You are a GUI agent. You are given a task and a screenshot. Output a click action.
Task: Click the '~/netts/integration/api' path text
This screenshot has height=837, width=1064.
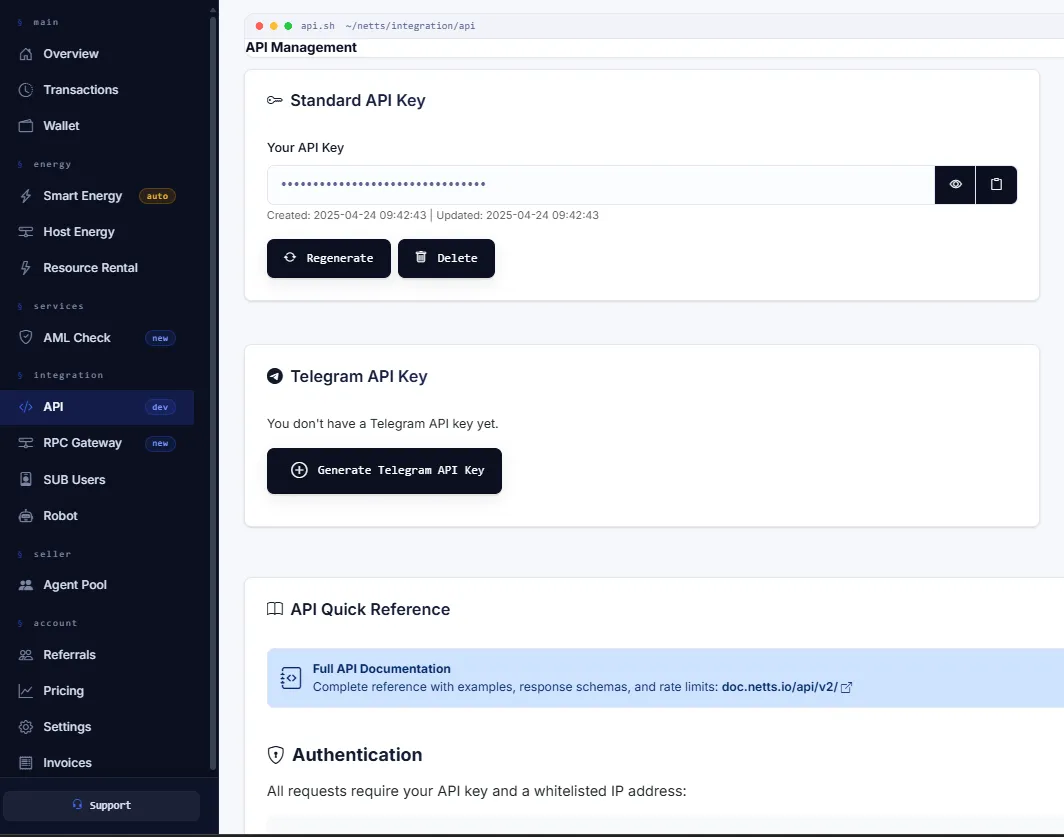click(x=410, y=26)
